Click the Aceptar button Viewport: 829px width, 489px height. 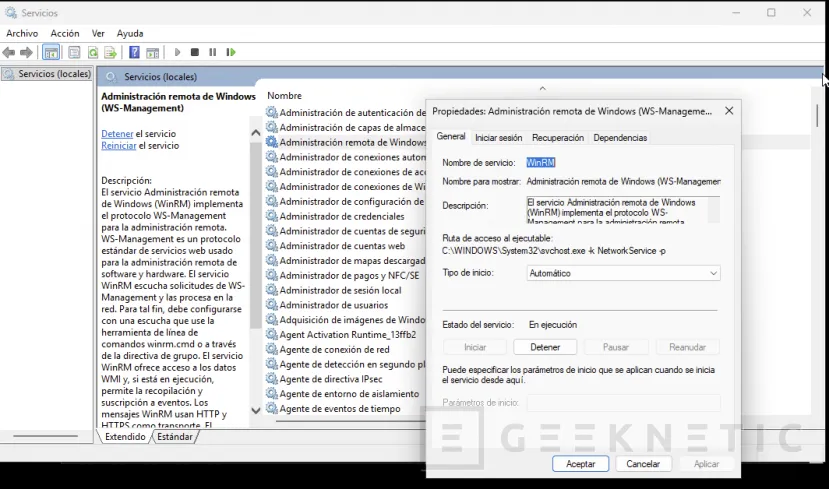coord(581,464)
